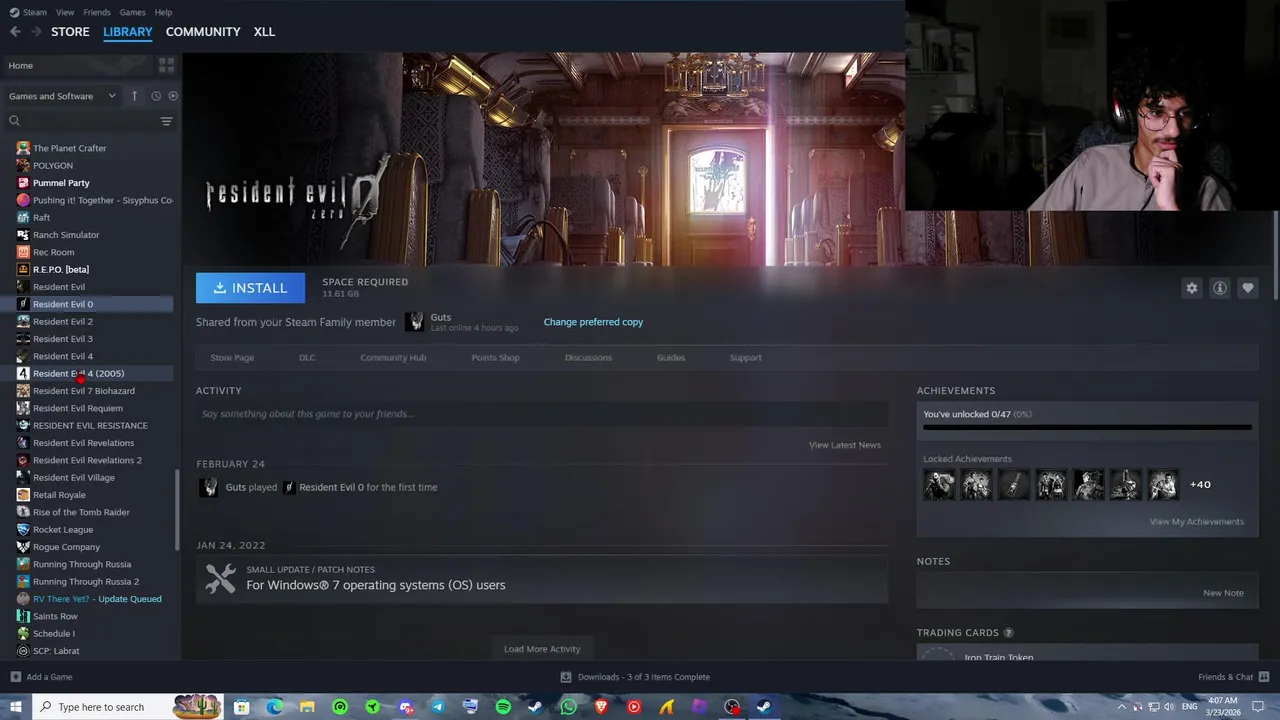The width and height of the screenshot is (1280, 720).
Task: Switch library to grid collections view
Action: pyautogui.click(x=166, y=65)
